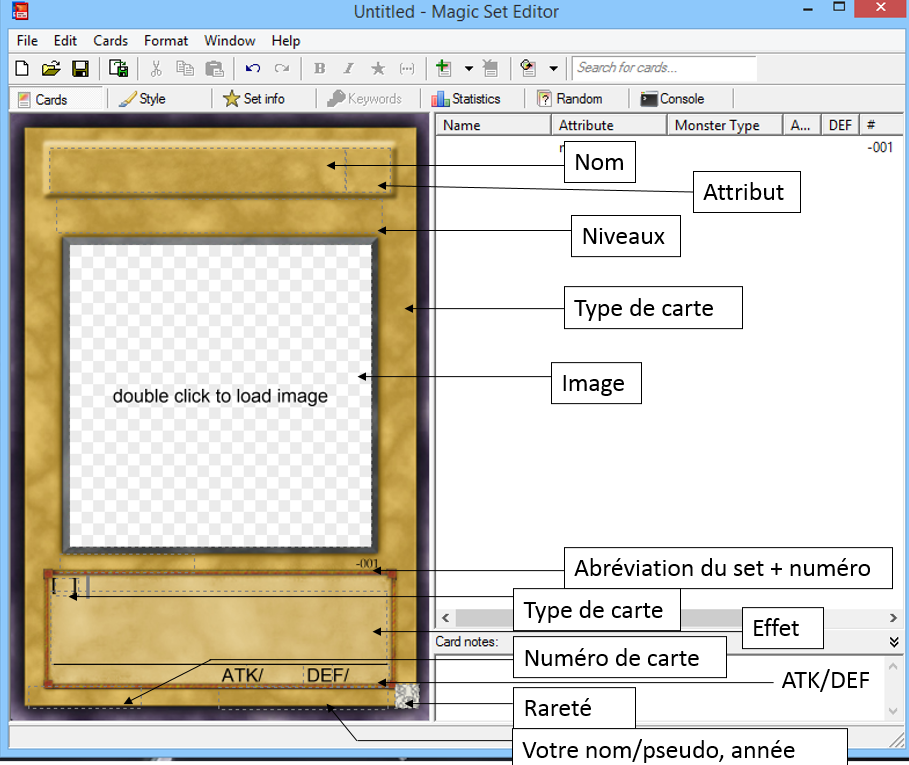Image resolution: width=909 pixels, height=765 pixels.
Task: Sort card list by Attribute column
Action: click(609, 125)
